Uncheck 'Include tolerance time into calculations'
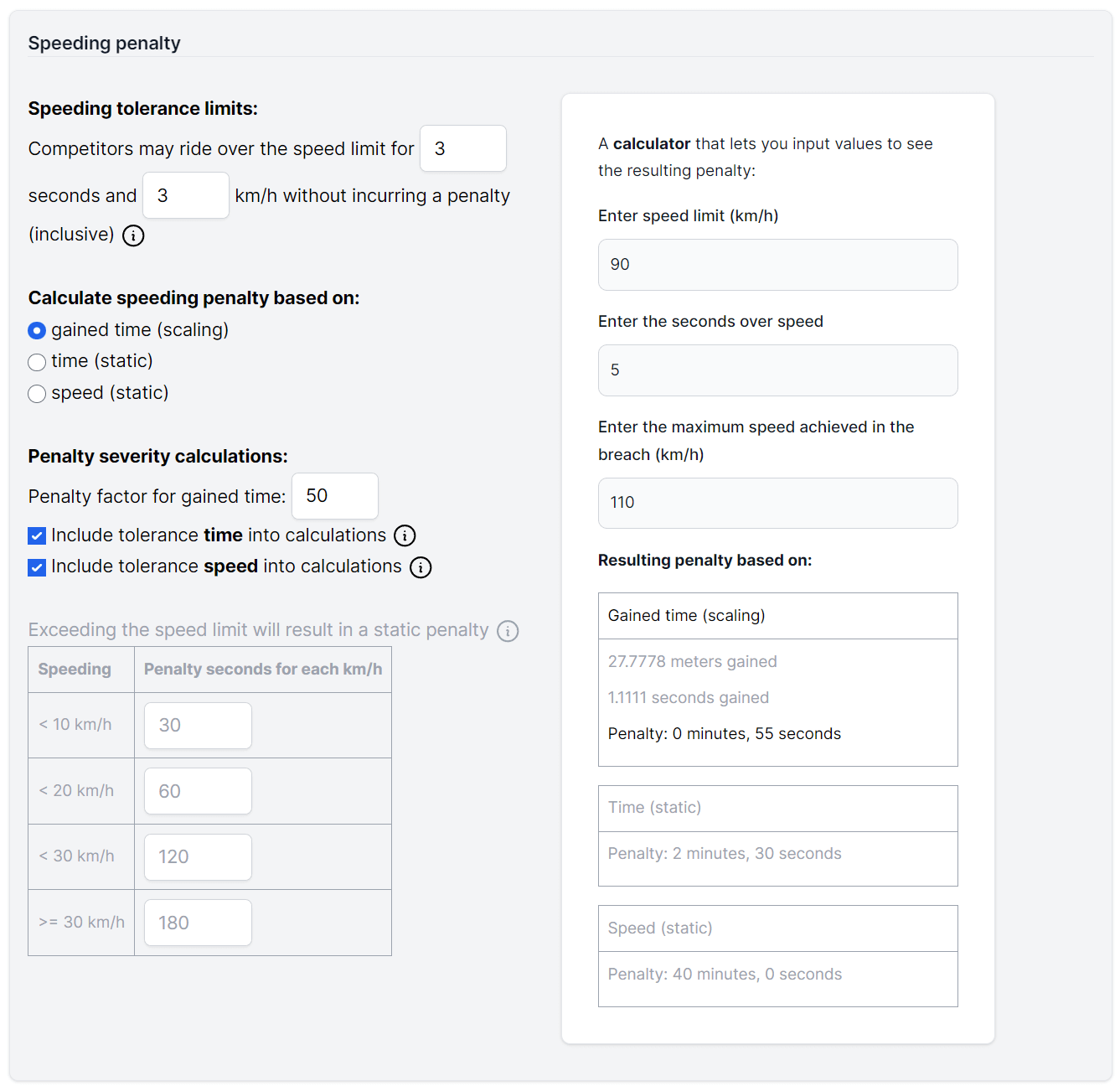This screenshot has height=1086, width=1120. click(x=37, y=536)
